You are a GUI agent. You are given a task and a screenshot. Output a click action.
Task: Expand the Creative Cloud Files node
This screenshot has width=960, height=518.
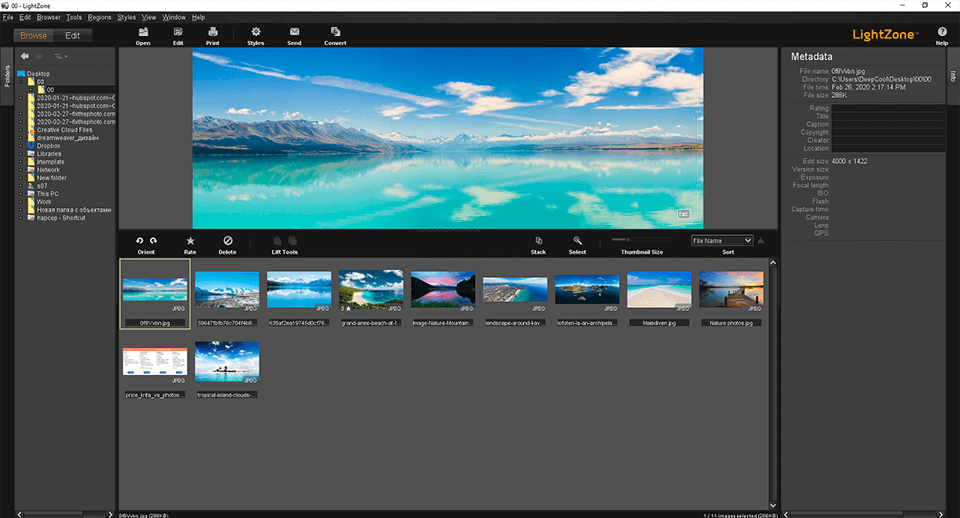(x=21, y=130)
